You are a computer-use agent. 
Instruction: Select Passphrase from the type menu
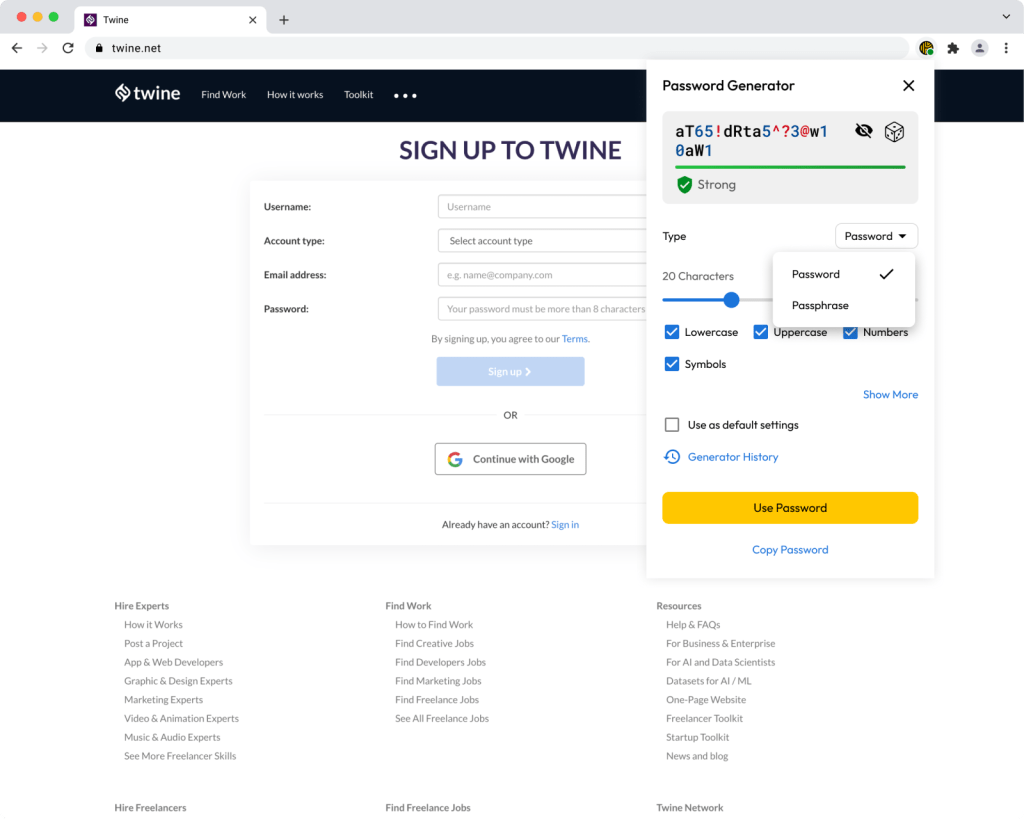[x=820, y=306]
